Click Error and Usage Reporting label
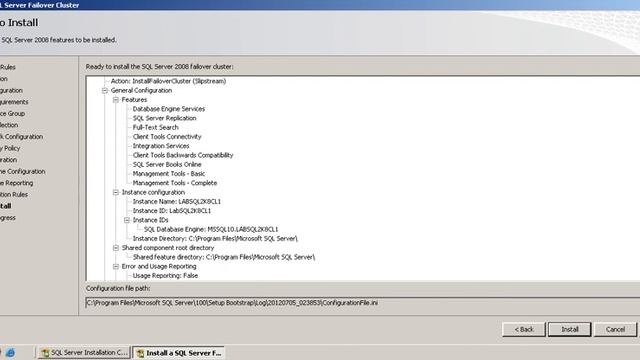Viewport: 640px width, 360px height. pyautogui.click(x=159, y=267)
